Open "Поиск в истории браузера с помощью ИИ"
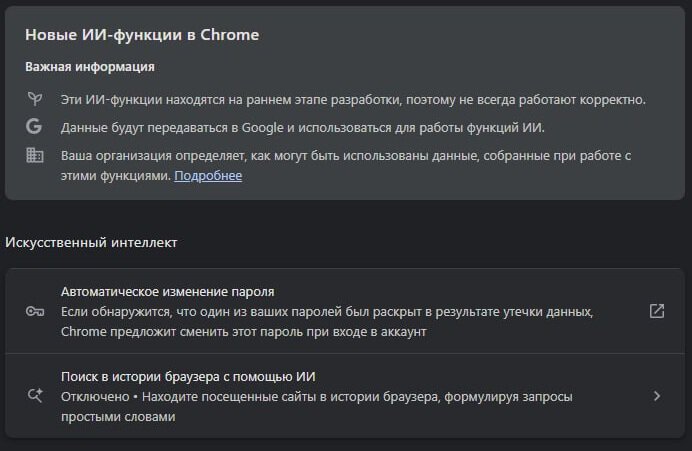 pyautogui.click(x=189, y=376)
